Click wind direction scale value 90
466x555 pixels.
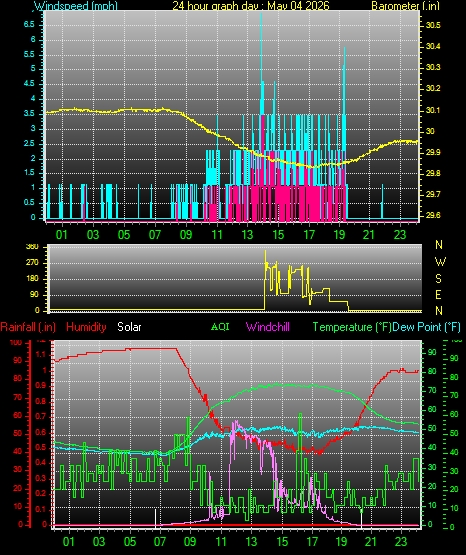[34, 295]
